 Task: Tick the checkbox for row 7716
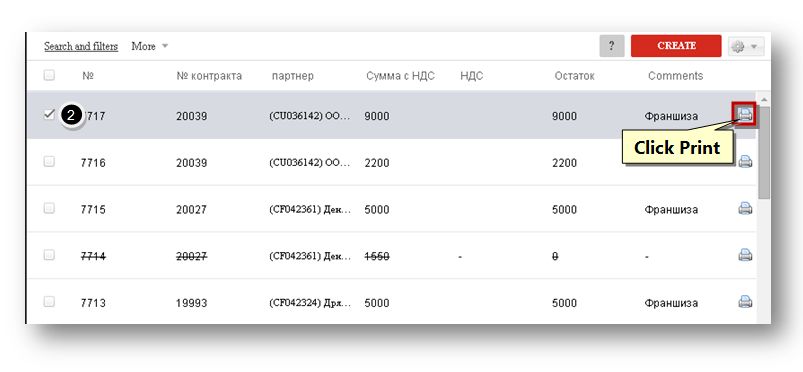[49, 161]
